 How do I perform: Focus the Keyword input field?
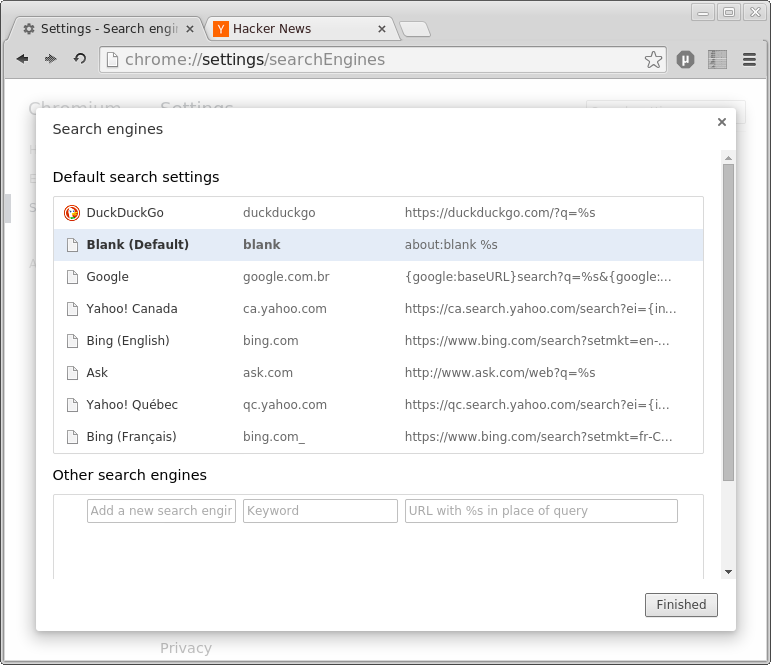click(320, 511)
